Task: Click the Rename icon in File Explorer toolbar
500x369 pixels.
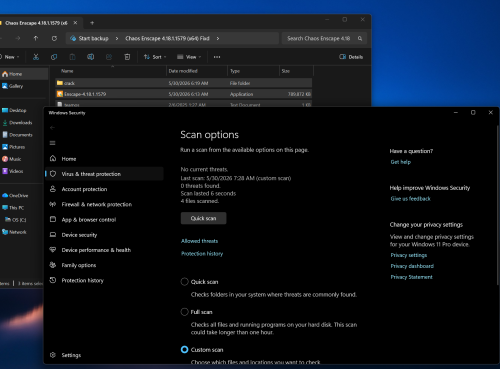Action: tap(90, 57)
